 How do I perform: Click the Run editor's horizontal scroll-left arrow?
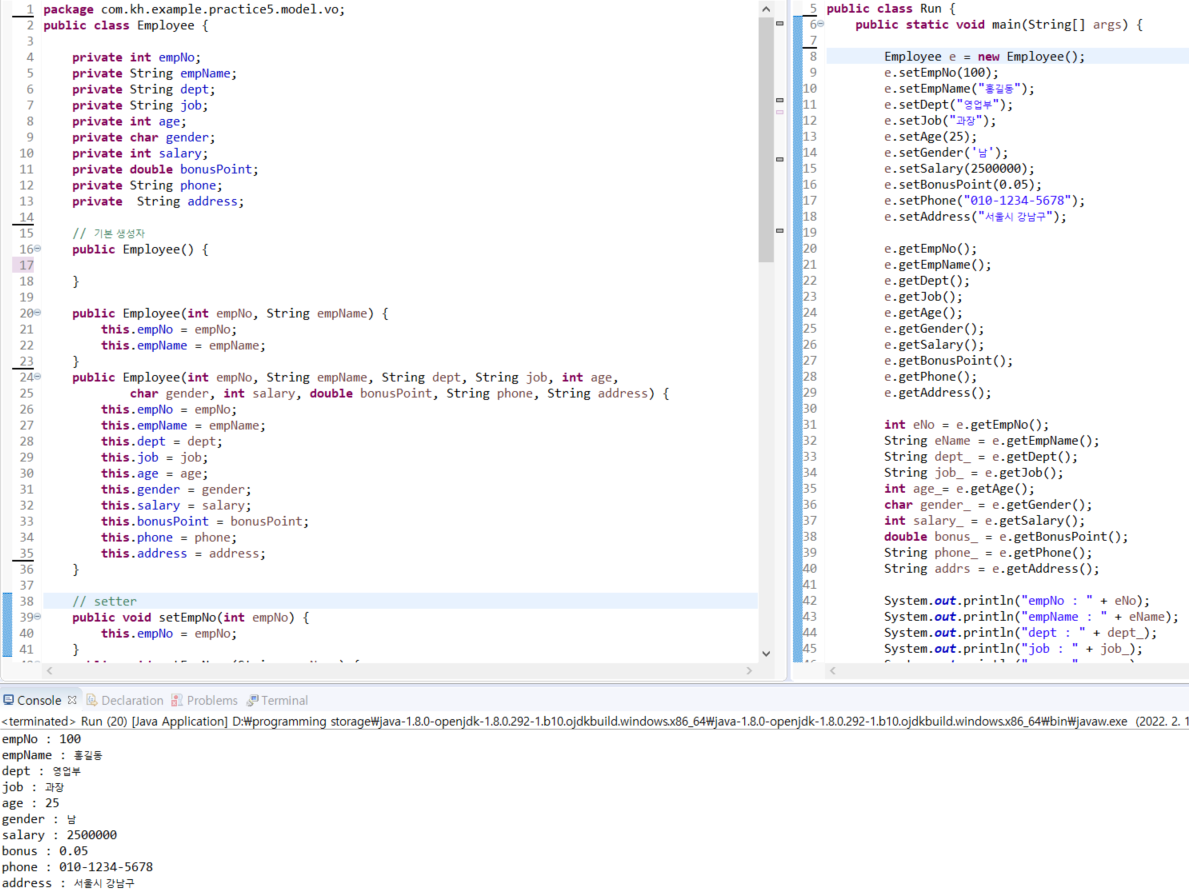pyautogui.click(x=833, y=670)
